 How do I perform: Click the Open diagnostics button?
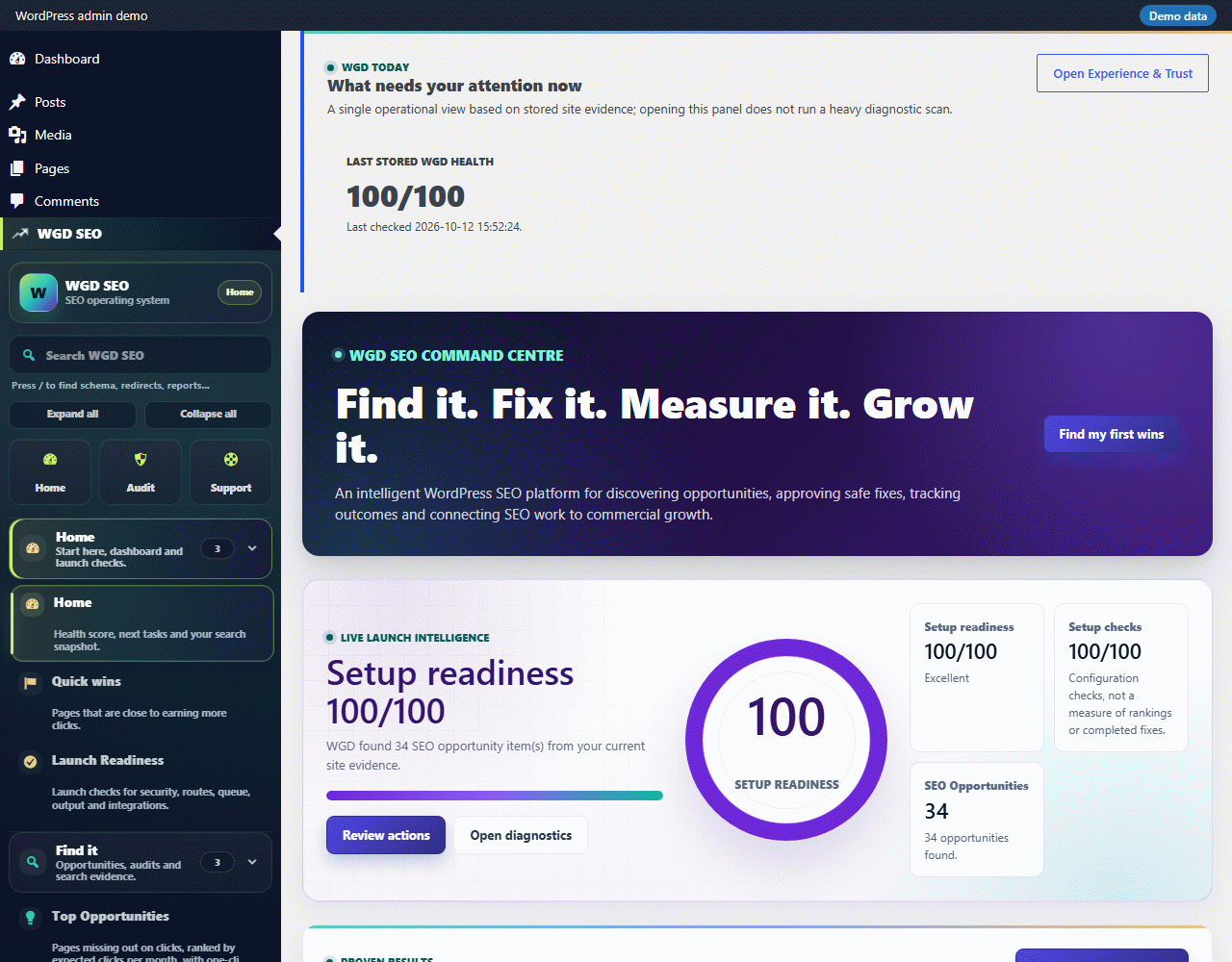pyautogui.click(x=521, y=835)
